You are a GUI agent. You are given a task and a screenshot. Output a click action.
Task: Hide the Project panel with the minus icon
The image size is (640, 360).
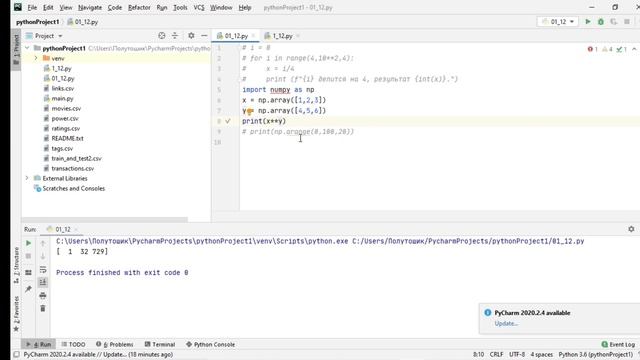[204, 36]
